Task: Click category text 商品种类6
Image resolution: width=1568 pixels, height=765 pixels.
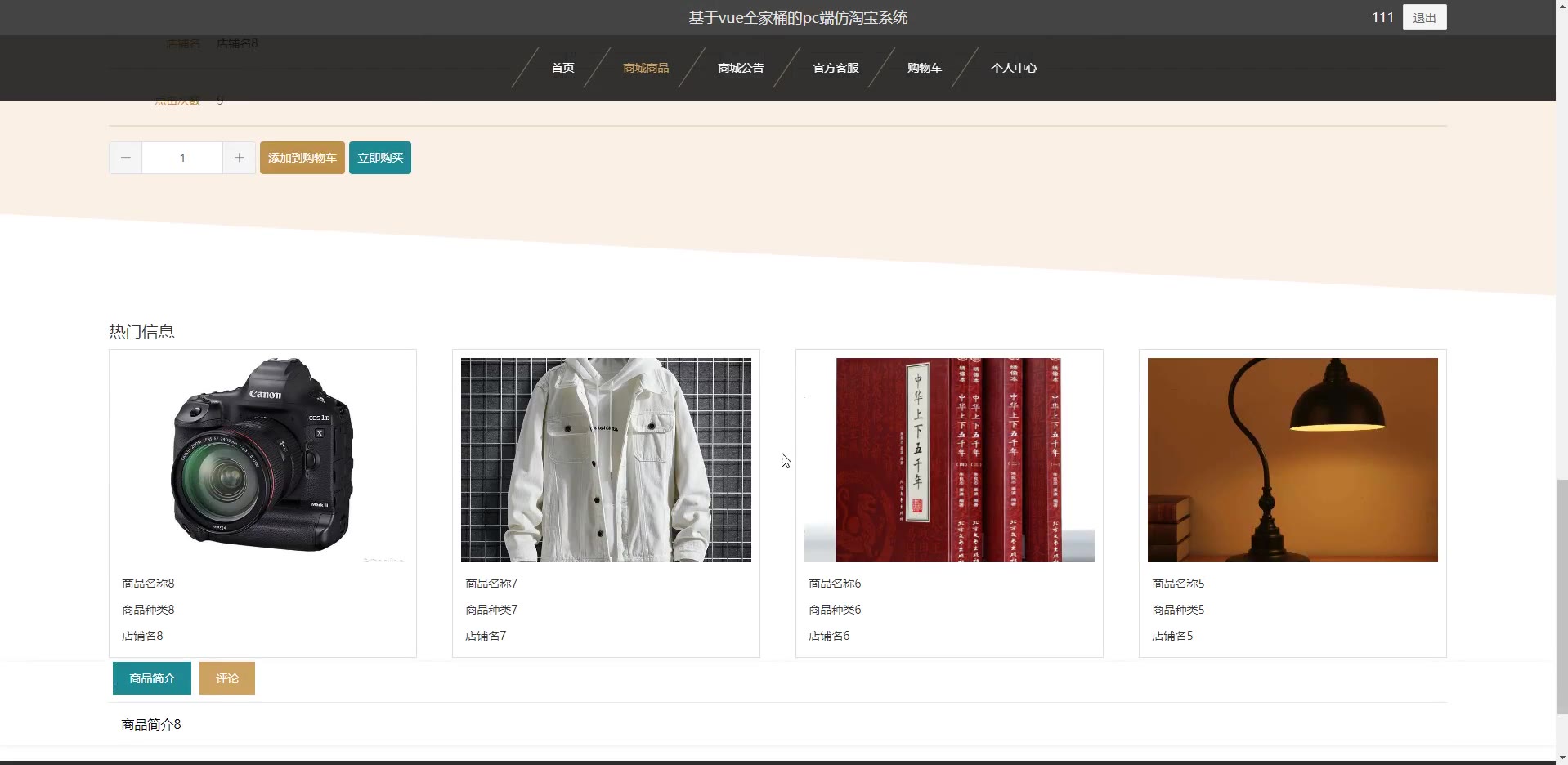Action: 835,610
